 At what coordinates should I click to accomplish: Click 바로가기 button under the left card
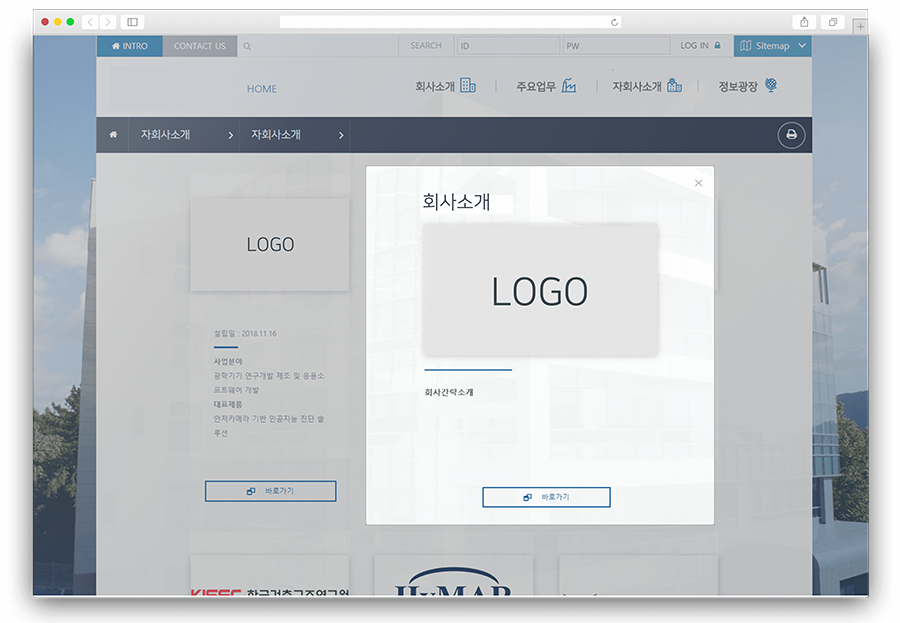[270, 491]
